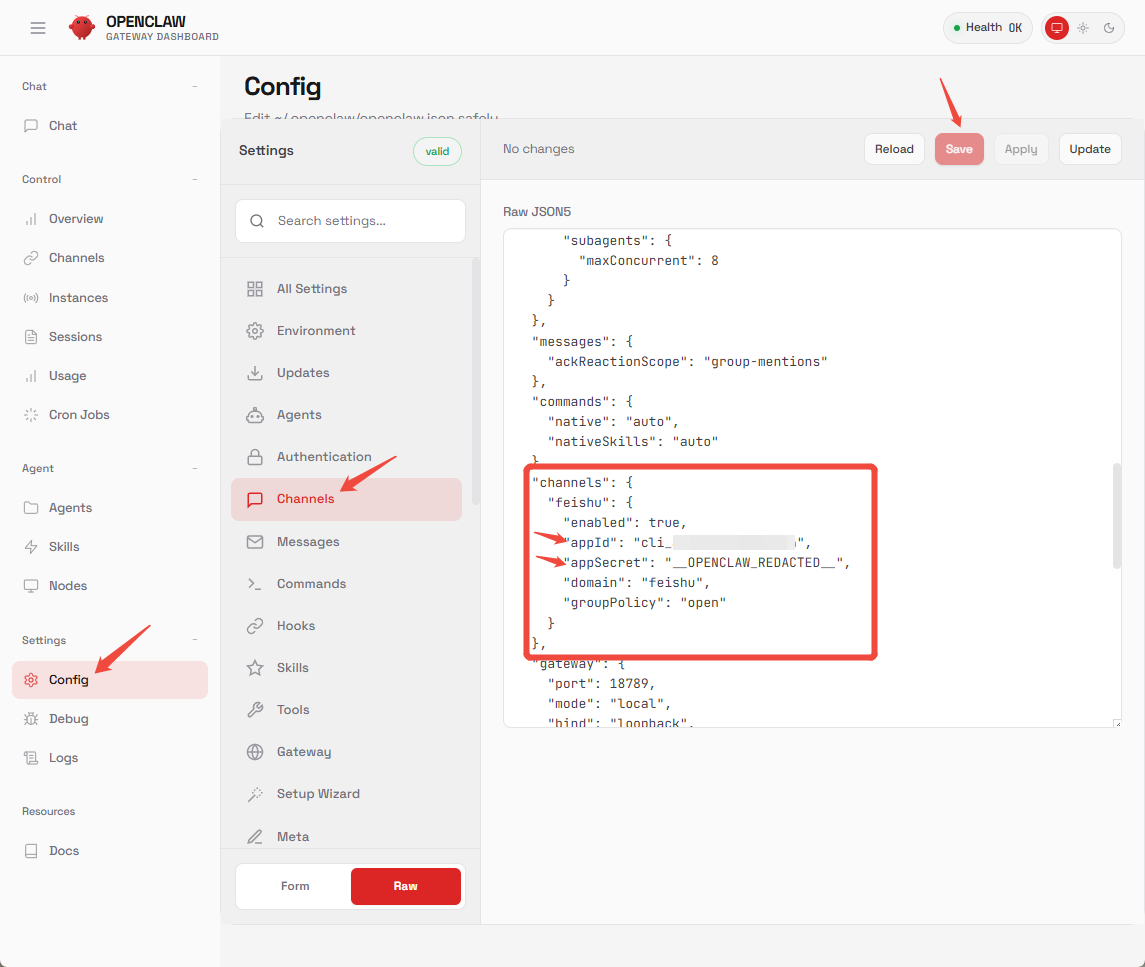The width and height of the screenshot is (1145, 967).
Task: Click the OpenClaw red mascot logo
Action: click(82, 28)
